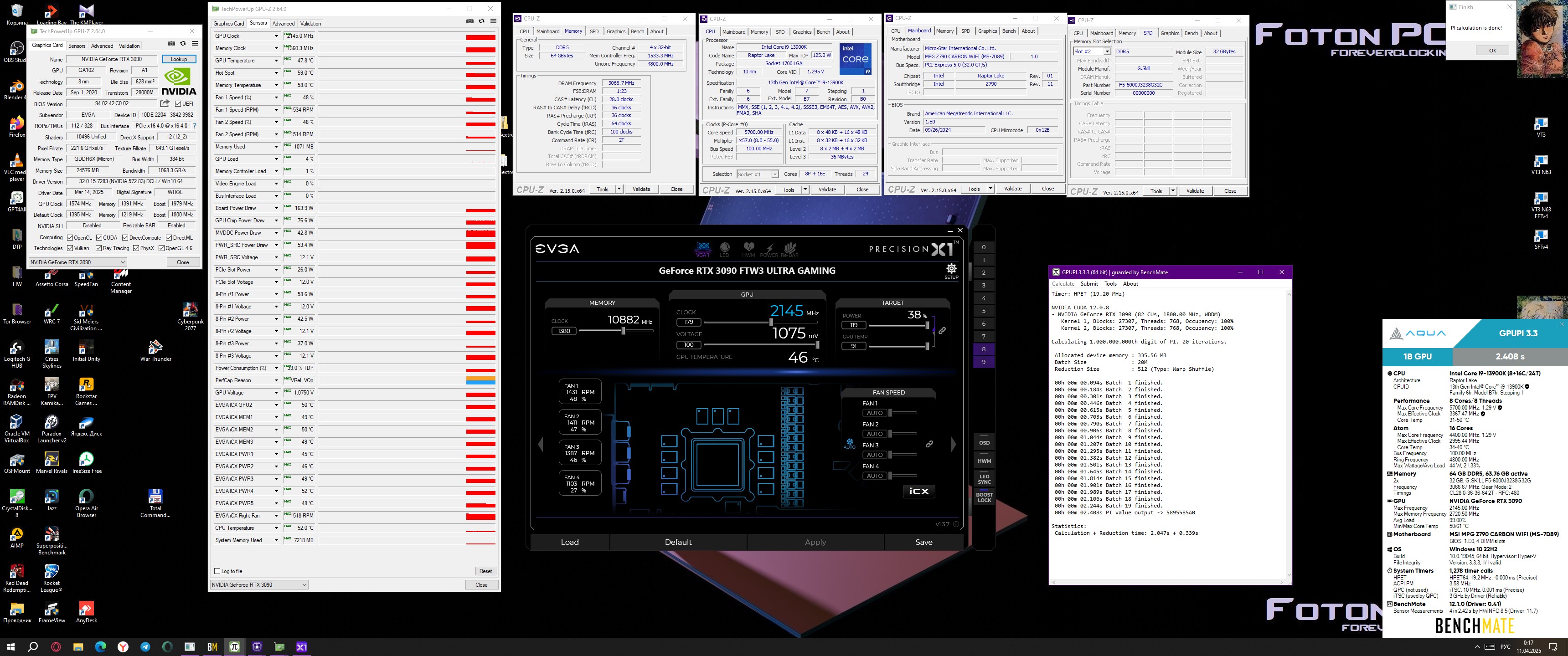Image resolution: width=1568 pixels, height=656 pixels.
Task: Click the refresh icon in GPU-Z Sensors window
Action: pyautogui.click(x=481, y=20)
